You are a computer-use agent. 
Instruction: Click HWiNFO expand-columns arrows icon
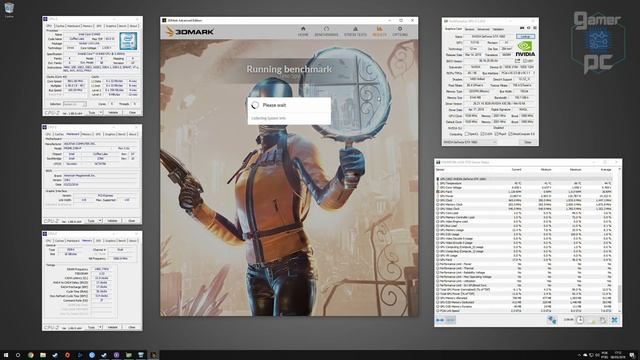click(440, 320)
